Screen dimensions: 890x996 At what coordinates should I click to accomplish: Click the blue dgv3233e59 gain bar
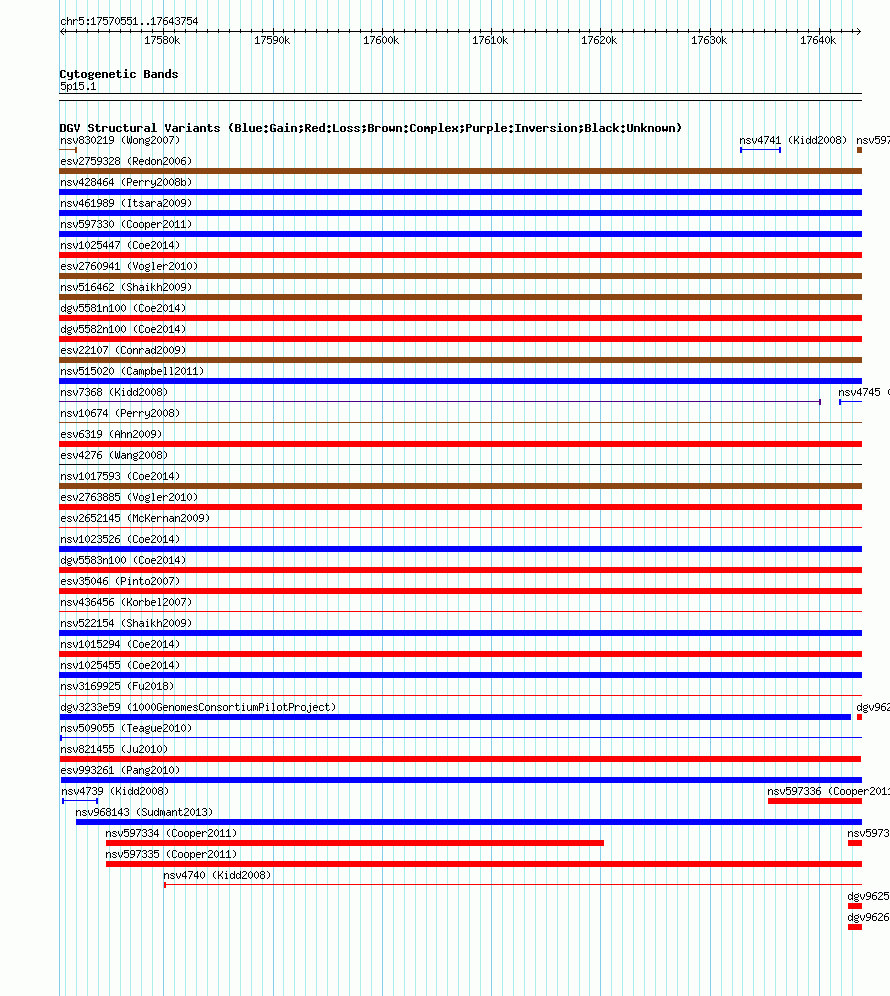click(x=455, y=717)
